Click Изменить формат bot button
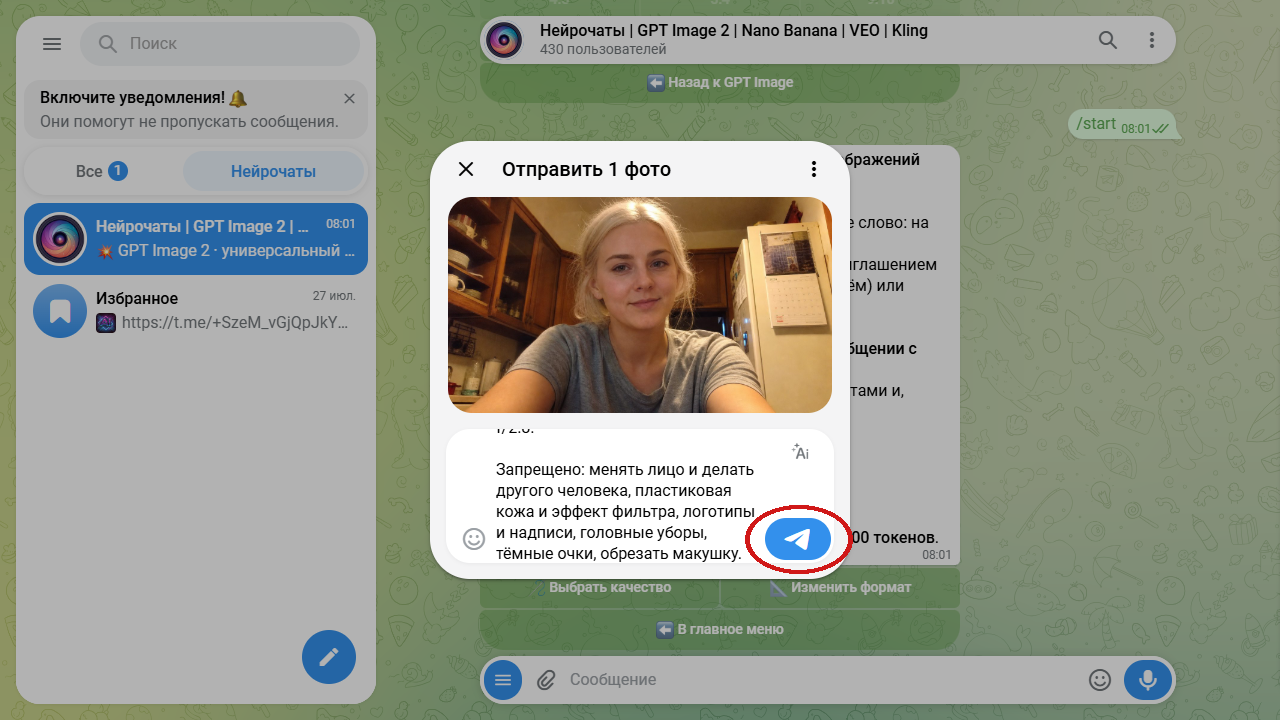This screenshot has width=1280, height=720. point(840,588)
